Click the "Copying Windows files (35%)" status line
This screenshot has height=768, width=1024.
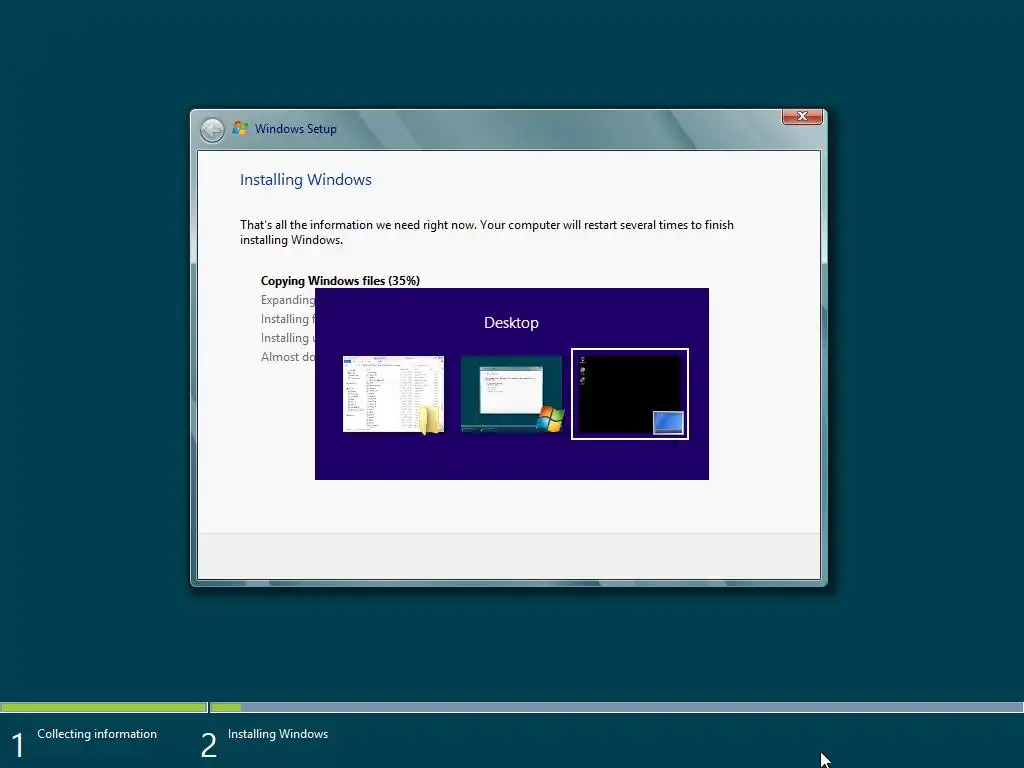pos(340,281)
